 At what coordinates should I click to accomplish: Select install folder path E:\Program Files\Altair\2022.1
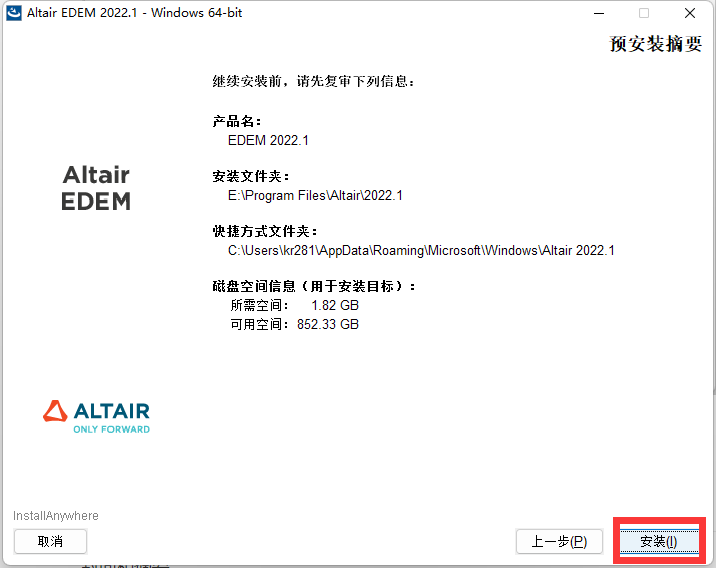315,195
